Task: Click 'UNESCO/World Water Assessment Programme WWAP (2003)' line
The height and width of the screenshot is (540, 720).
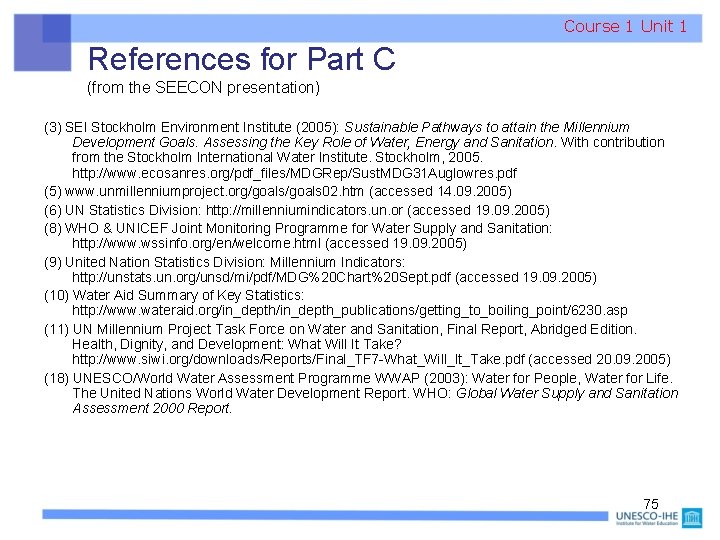Action: 358,378
